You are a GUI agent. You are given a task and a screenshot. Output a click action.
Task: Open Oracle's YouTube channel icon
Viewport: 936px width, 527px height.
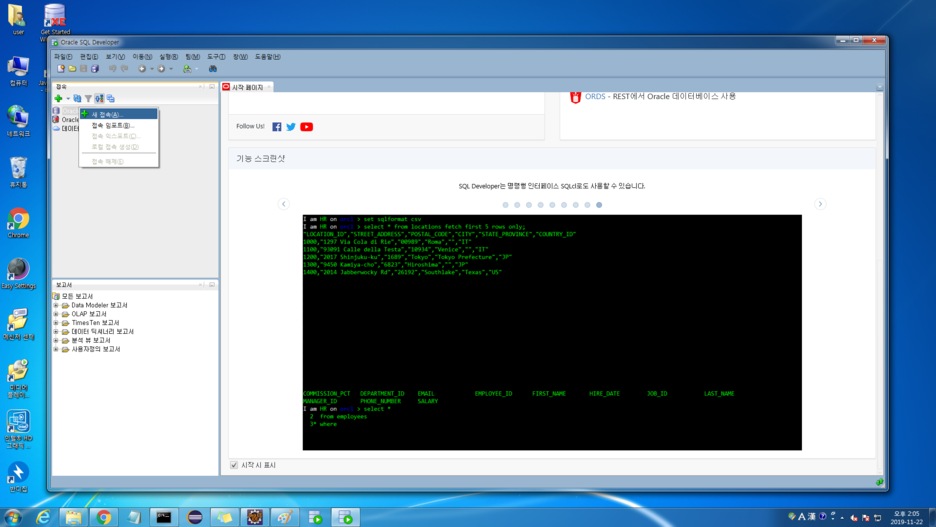pos(306,127)
